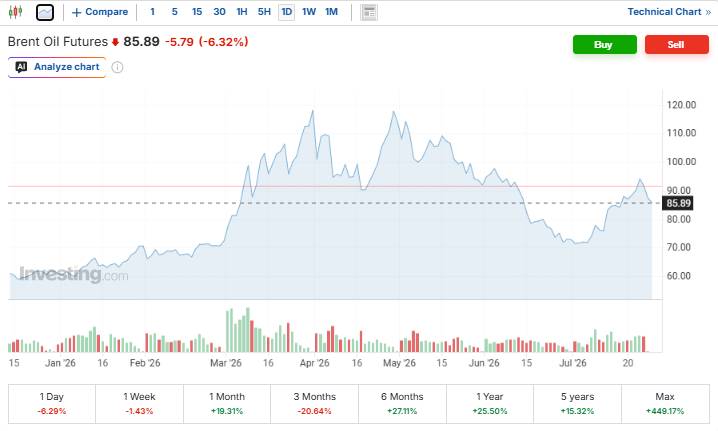Toggle the news overlay icon
This screenshot has height=431, width=718.
tap(369, 12)
